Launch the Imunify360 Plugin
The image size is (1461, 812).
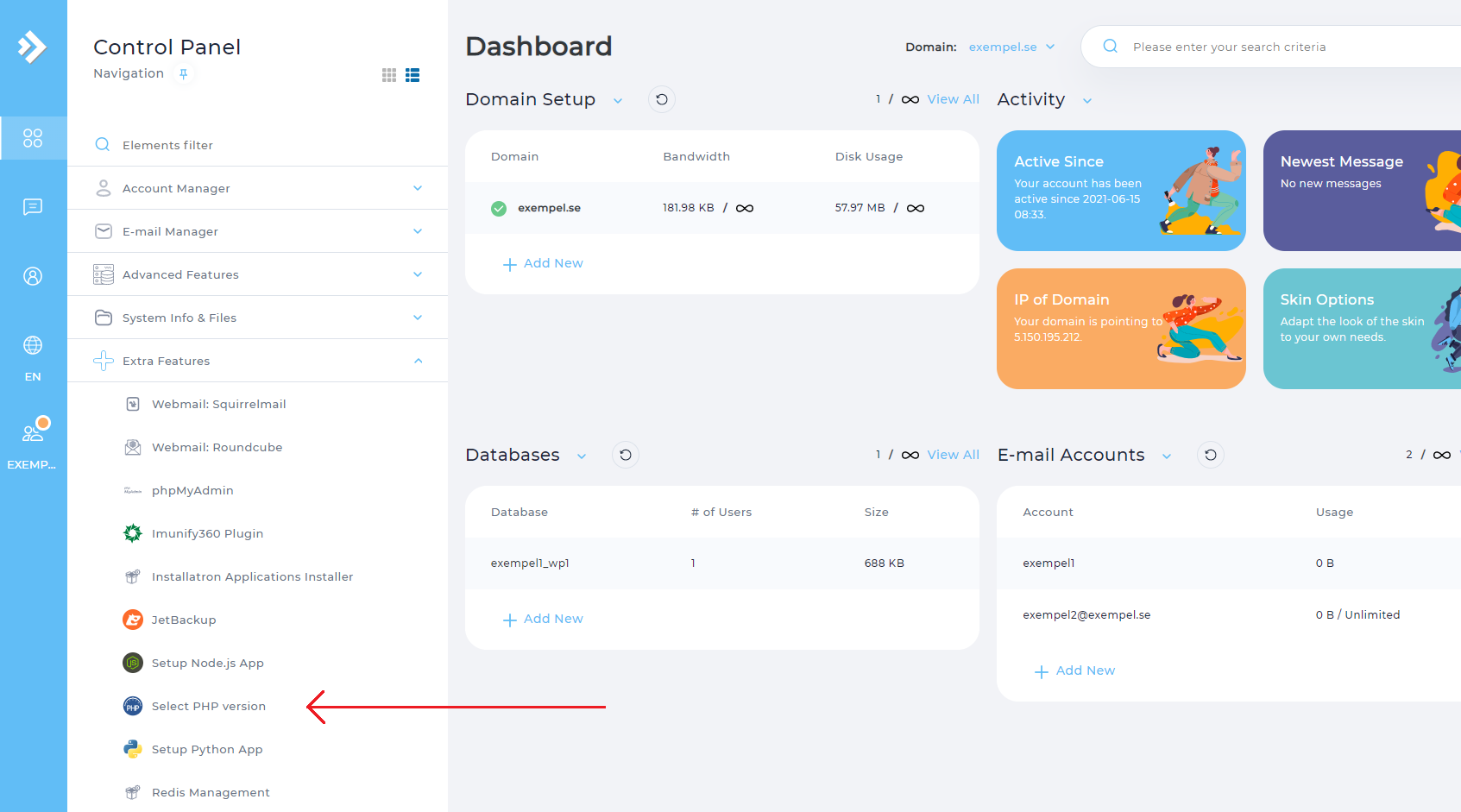tap(207, 534)
